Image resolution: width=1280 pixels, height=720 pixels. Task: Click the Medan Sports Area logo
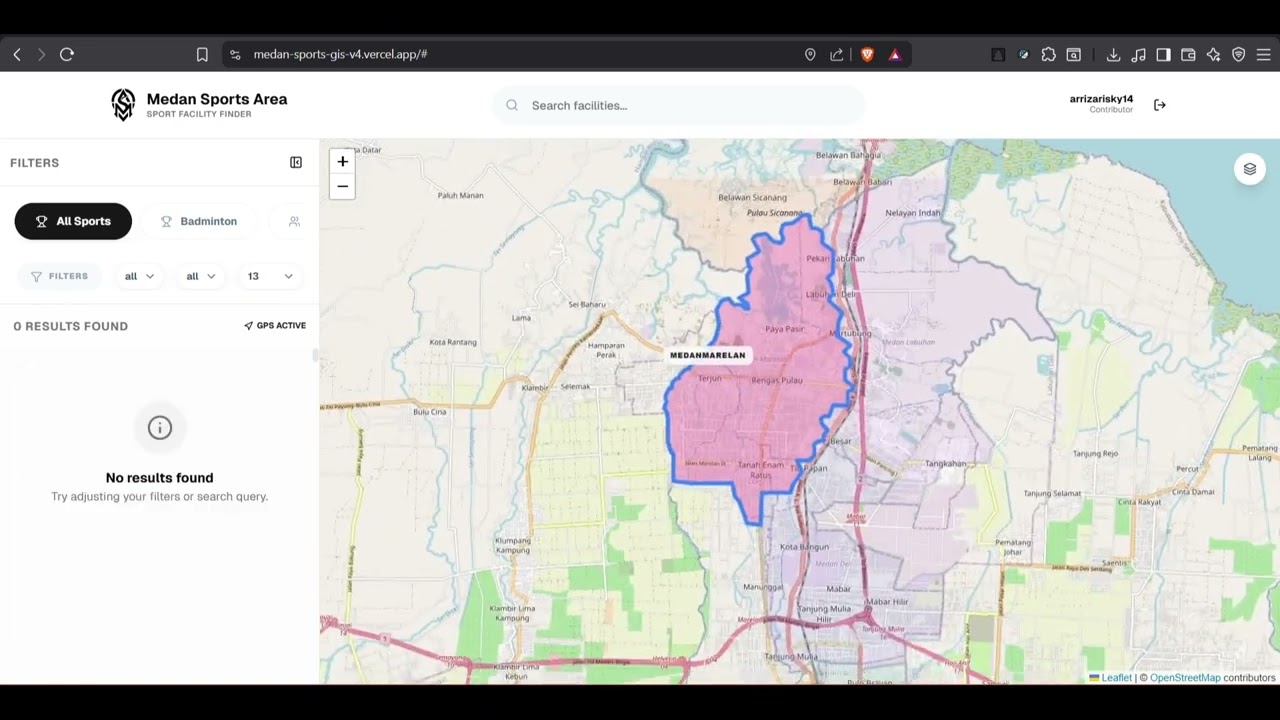[x=123, y=105]
